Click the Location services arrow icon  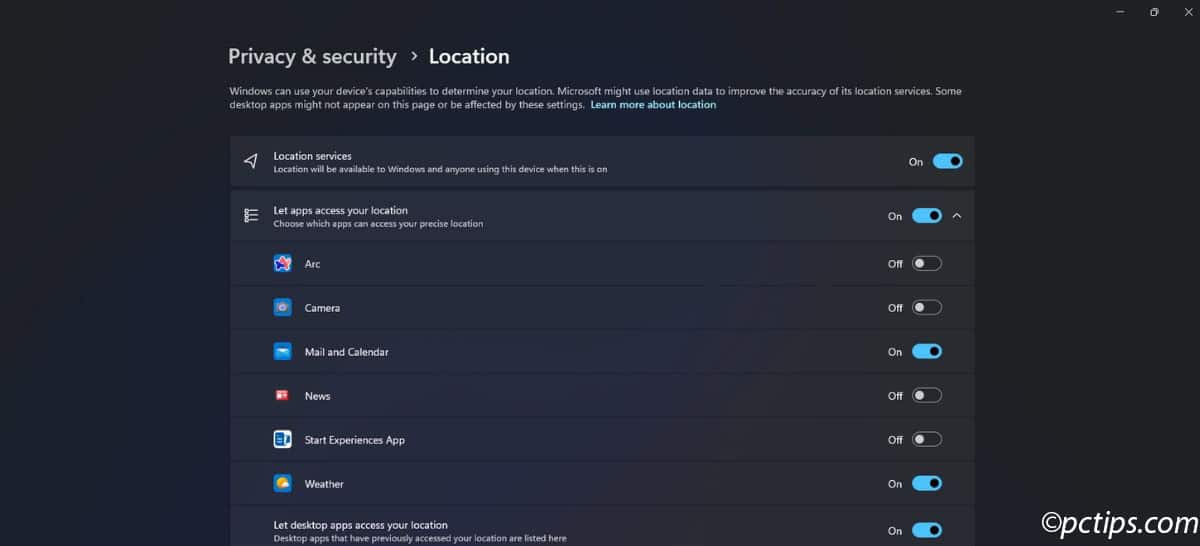[x=251, y=161]
